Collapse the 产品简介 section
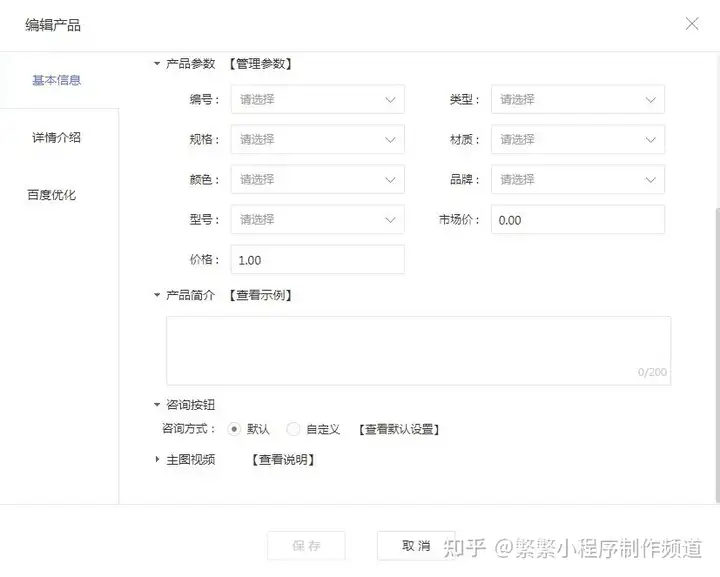720x577 pixels. point(157,295)
